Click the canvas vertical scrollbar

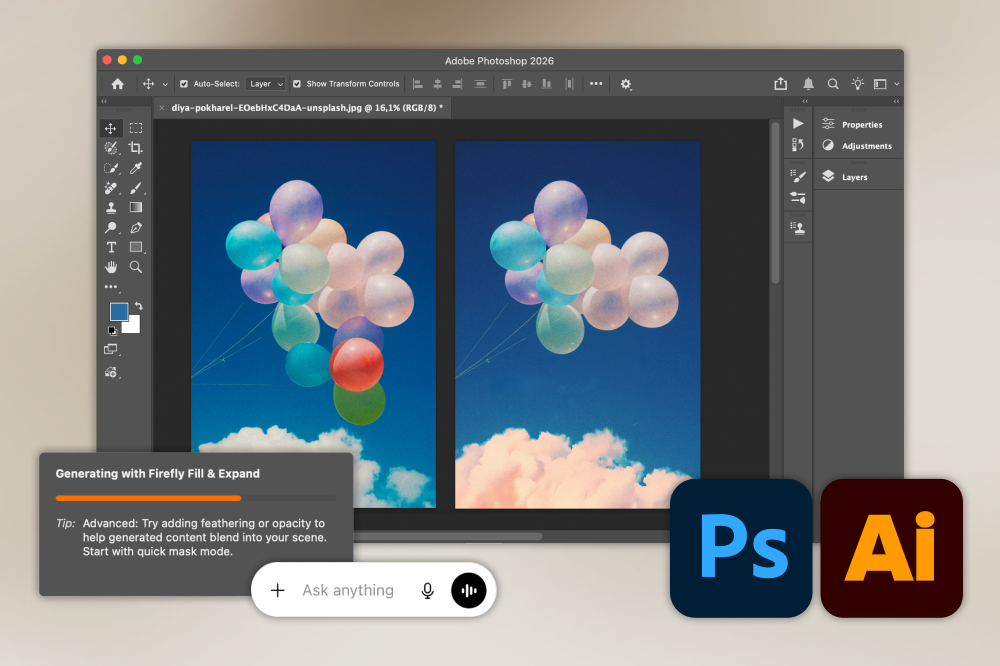coord(776,202)
